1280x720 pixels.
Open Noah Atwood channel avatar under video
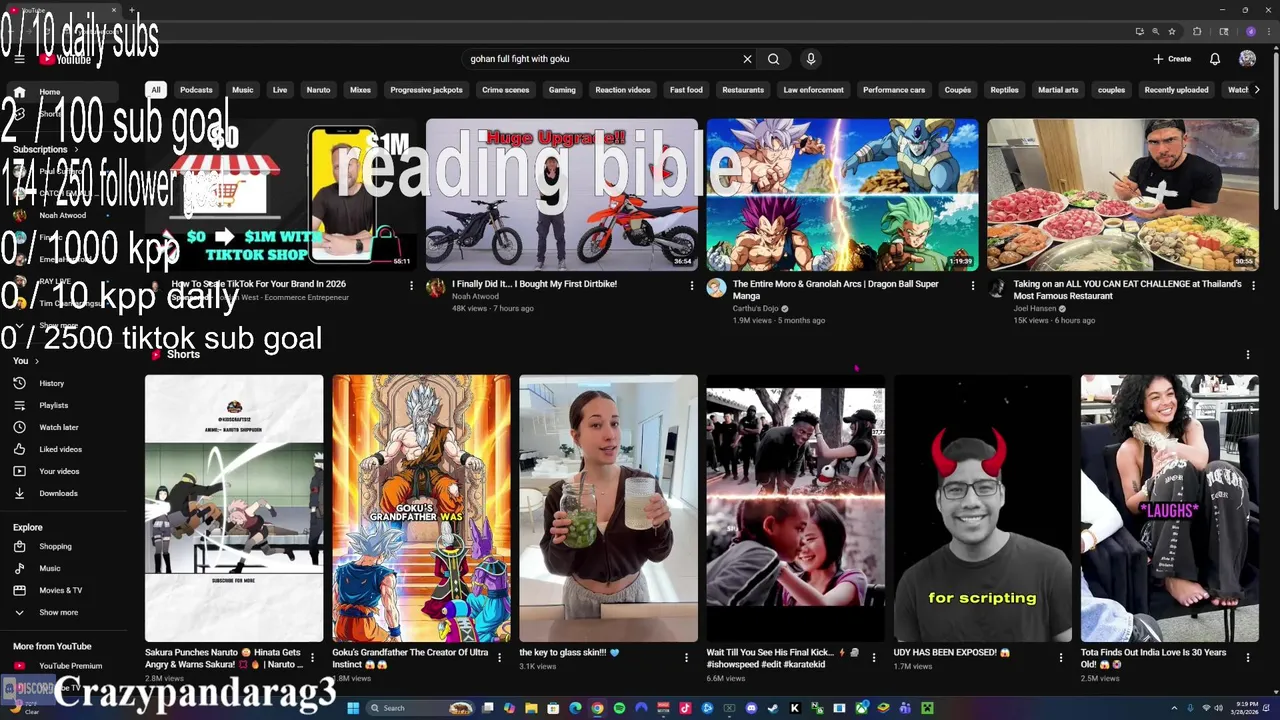(435, 289)
